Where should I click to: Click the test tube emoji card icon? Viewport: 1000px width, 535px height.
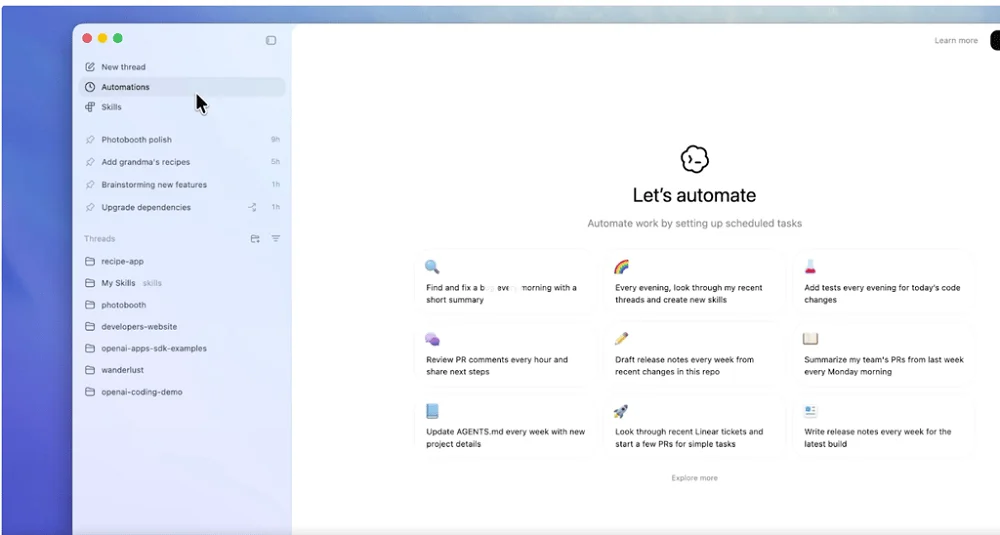point(810,267)
